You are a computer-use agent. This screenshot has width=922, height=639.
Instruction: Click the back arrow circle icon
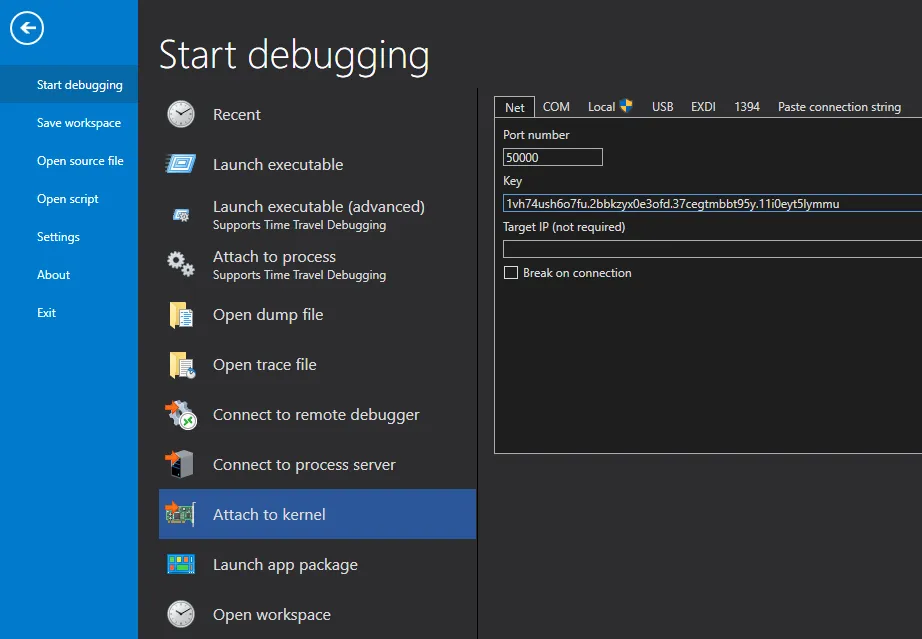click(26, 28)
